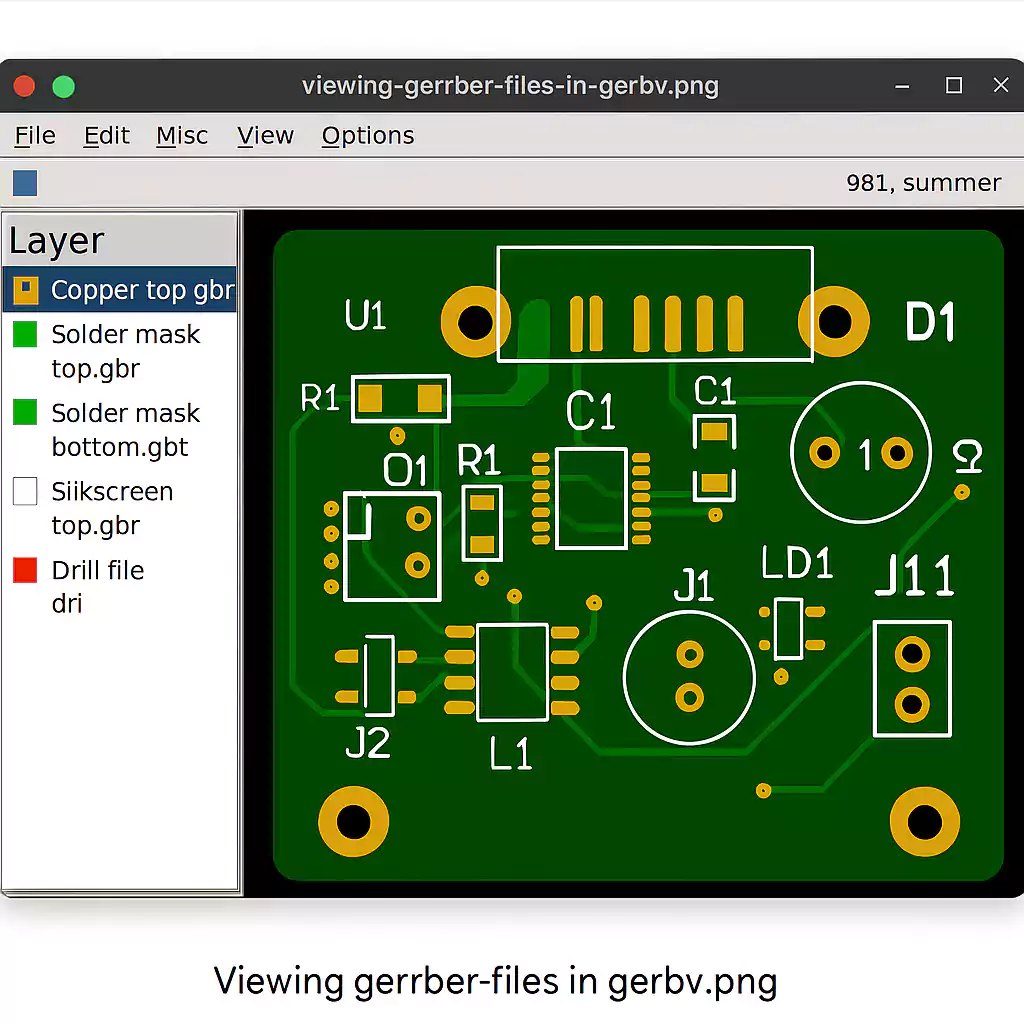Click the green icon for Solder mask top.gbr
The image size is (1024, 1024).
click(x=27, y=334)
